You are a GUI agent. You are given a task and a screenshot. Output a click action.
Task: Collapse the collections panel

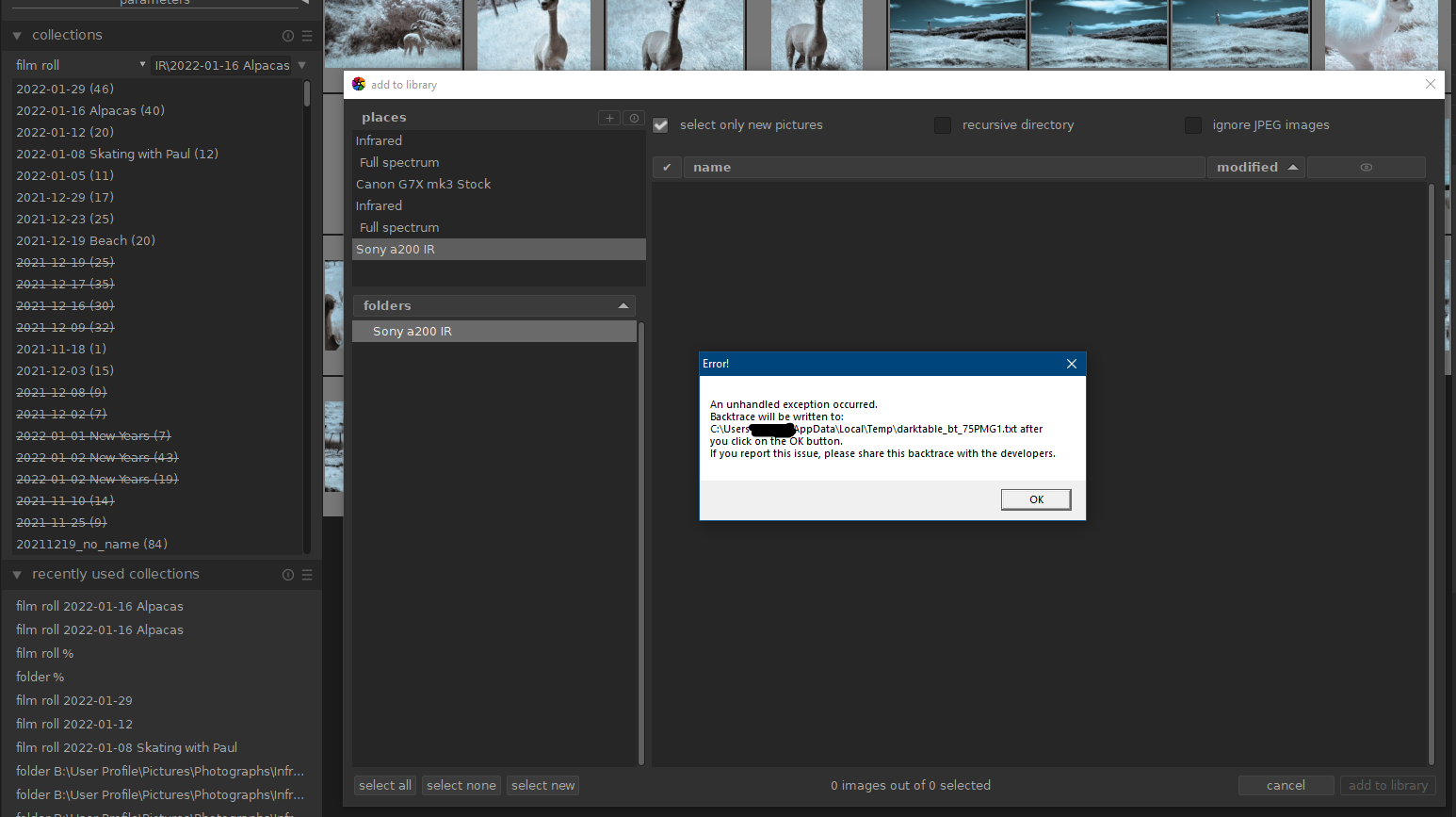[16, 35]
